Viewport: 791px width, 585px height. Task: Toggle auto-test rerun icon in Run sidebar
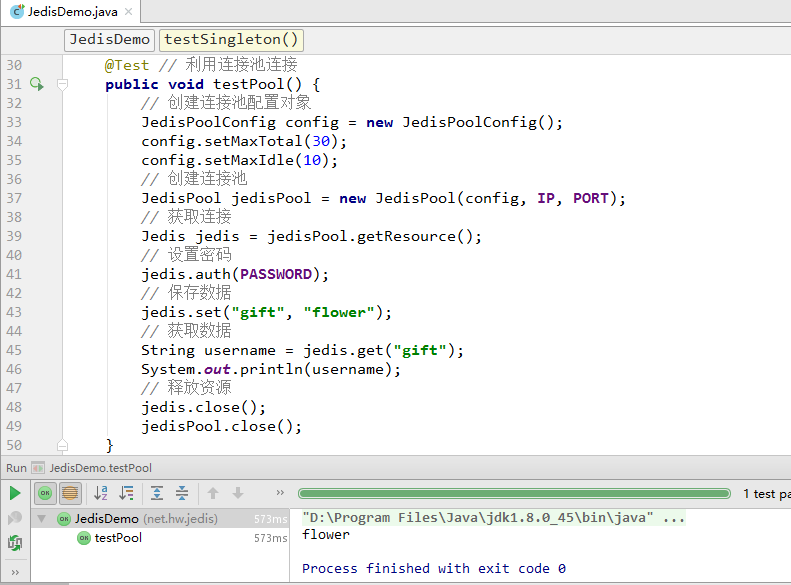click(x=15, y=543)
